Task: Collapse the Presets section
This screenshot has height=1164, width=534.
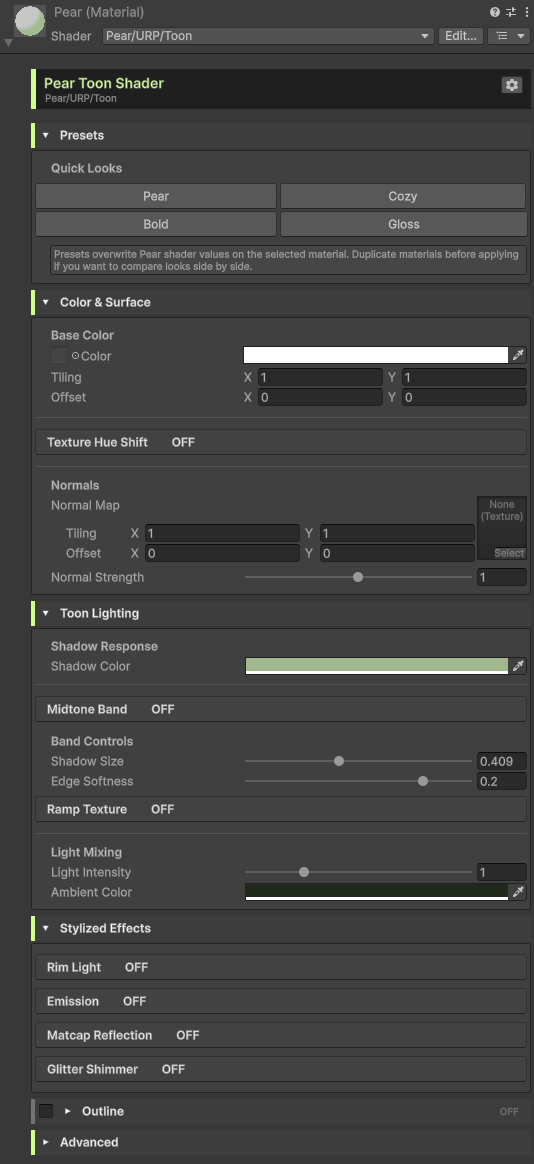Action: (45, 135)
